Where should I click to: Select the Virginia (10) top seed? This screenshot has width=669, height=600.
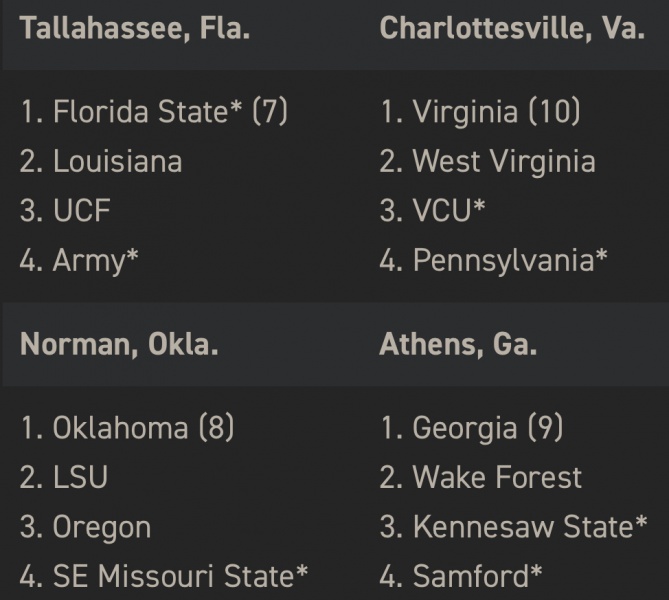[x=480, y=111]
